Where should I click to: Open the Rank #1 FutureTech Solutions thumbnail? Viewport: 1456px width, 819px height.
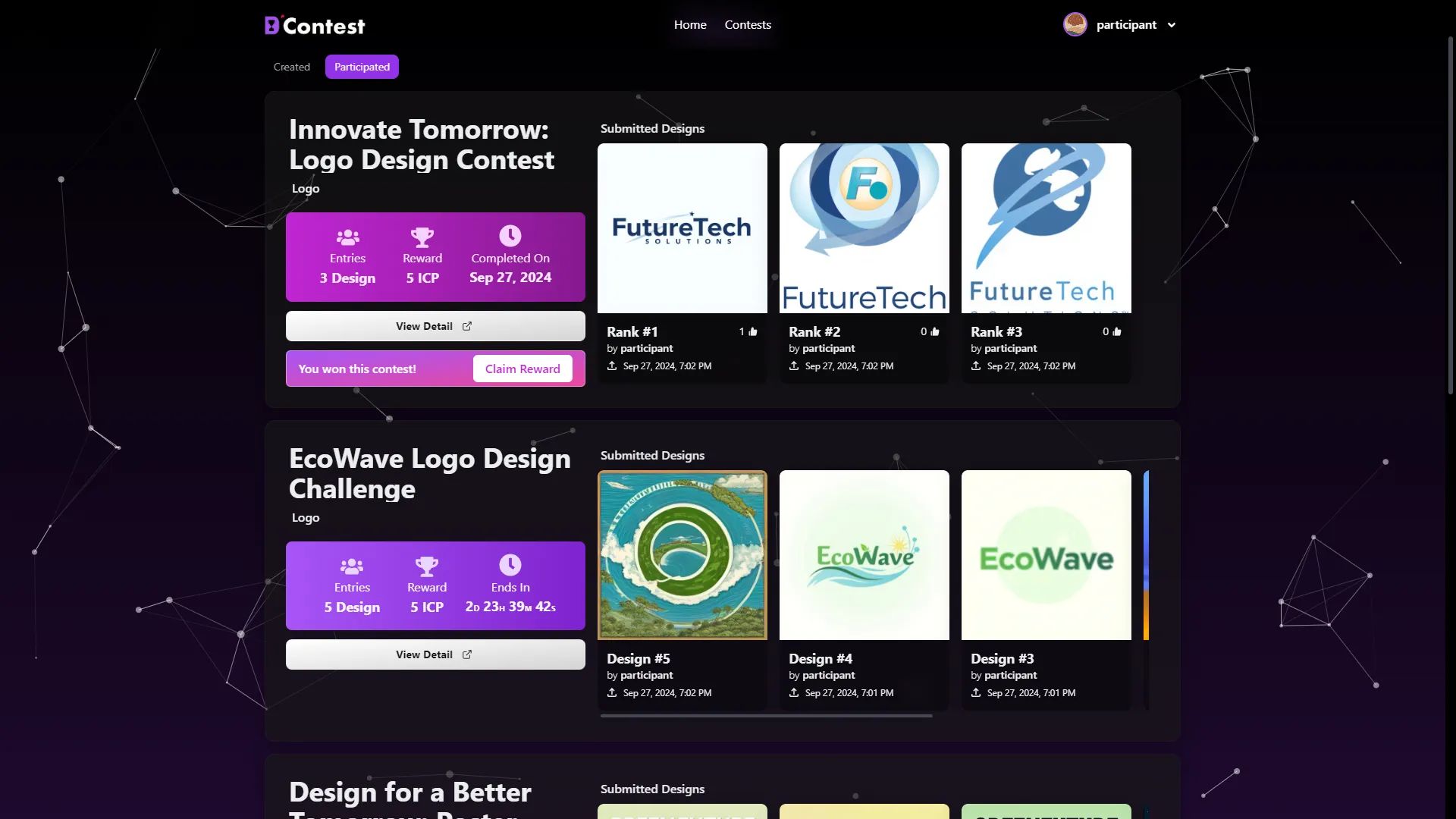[682, 228]
